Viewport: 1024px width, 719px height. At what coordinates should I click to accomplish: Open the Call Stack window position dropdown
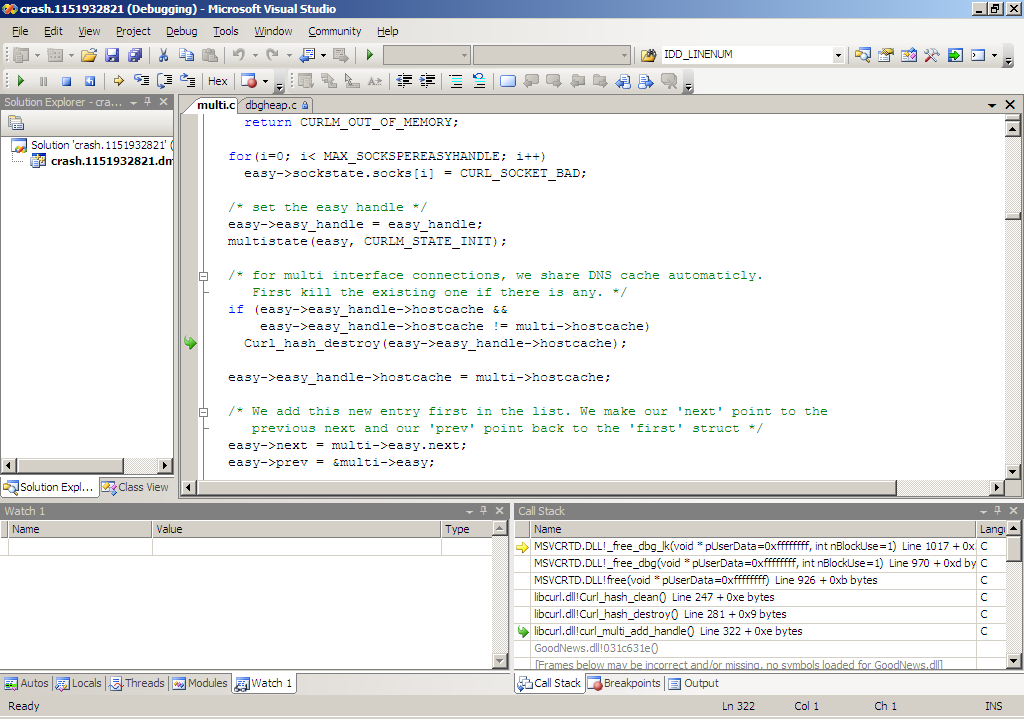click(x=984, y=511)
